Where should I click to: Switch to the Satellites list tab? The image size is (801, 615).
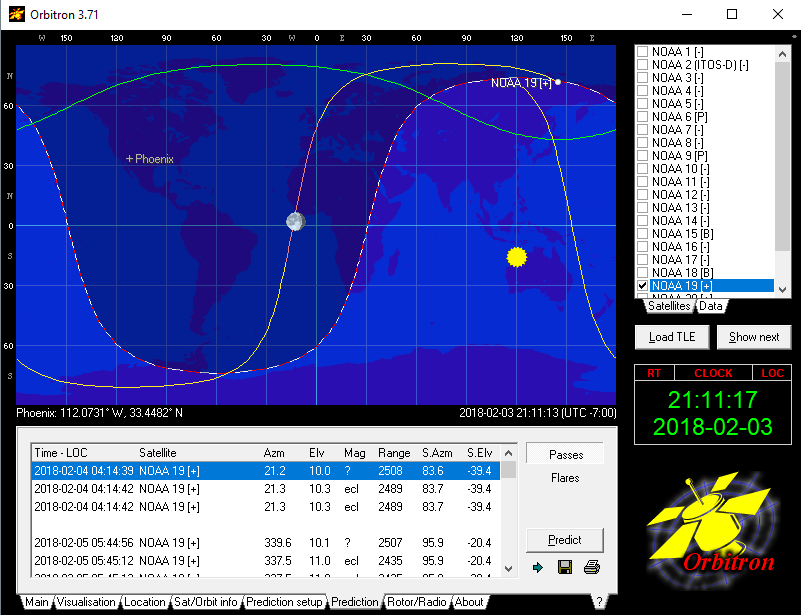[x=669, y=305]
